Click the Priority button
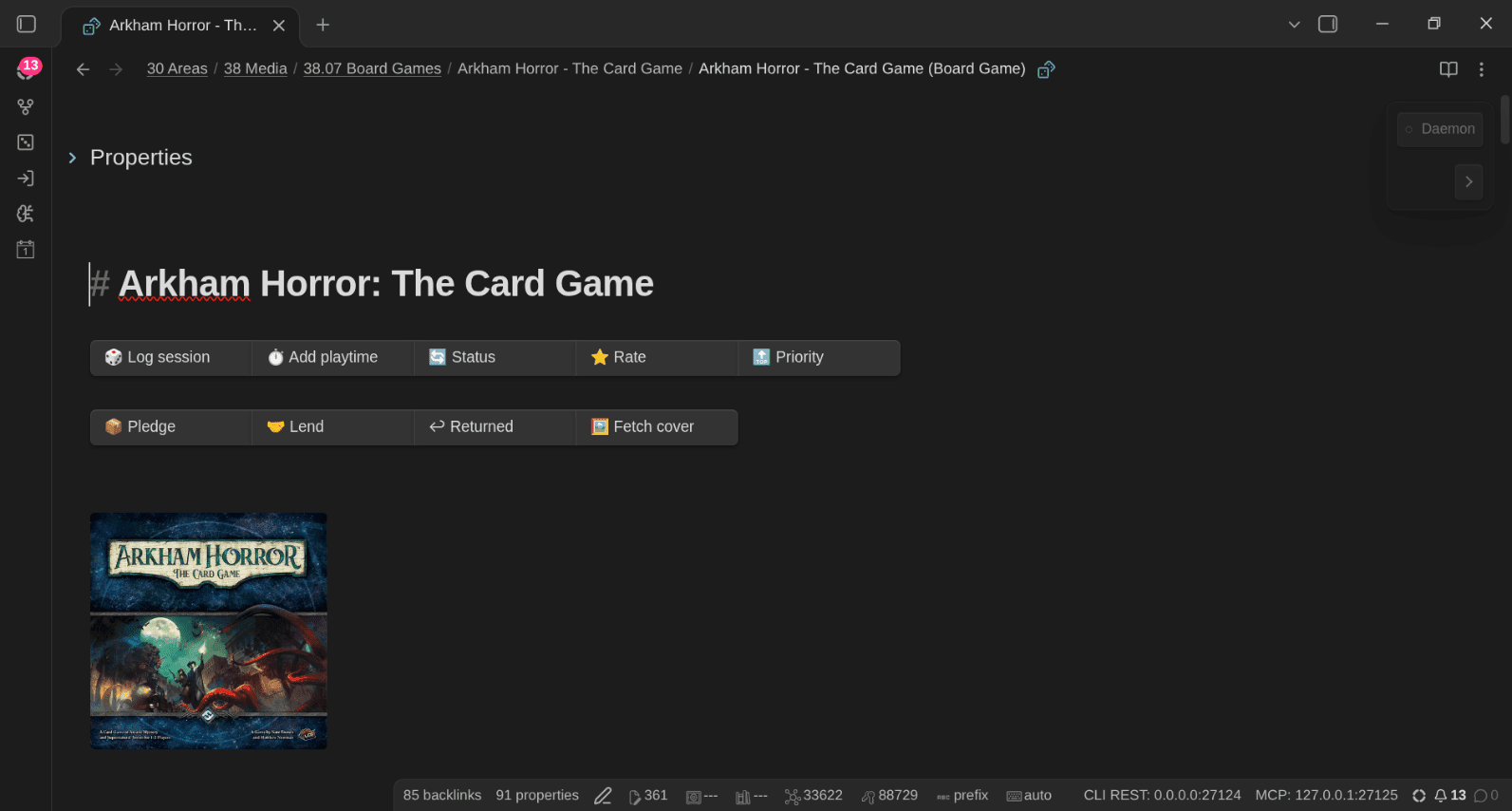Screen dimensions: 1512x811 820,357
